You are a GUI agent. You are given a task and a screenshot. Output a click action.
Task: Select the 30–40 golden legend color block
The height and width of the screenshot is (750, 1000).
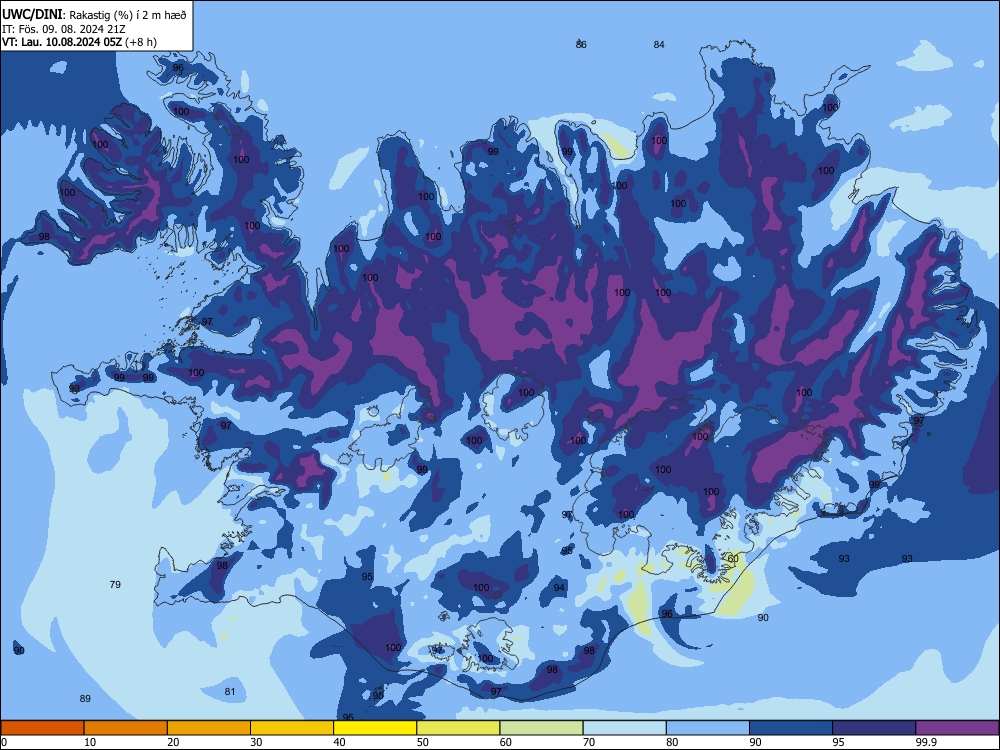(292, 728)
